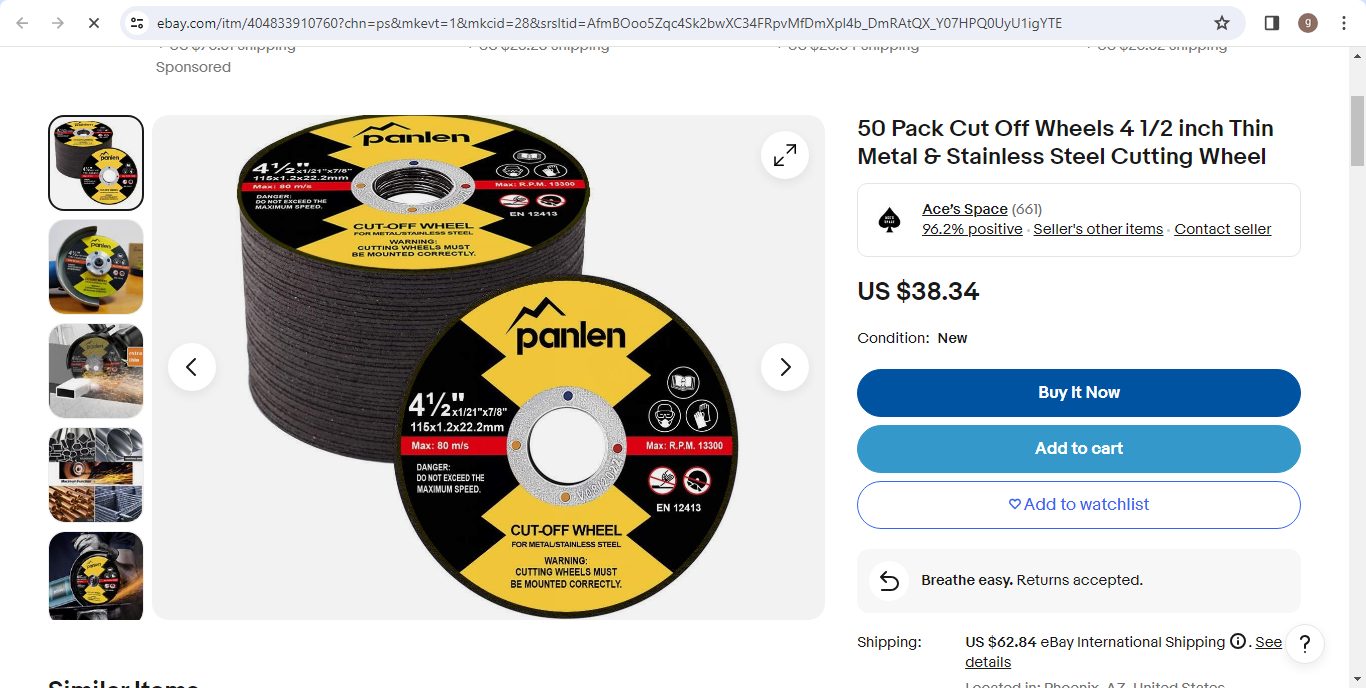This screenshot has width=1366, height=688.
Task: Click the Buy It Now button
Action: coord(1079,393)
